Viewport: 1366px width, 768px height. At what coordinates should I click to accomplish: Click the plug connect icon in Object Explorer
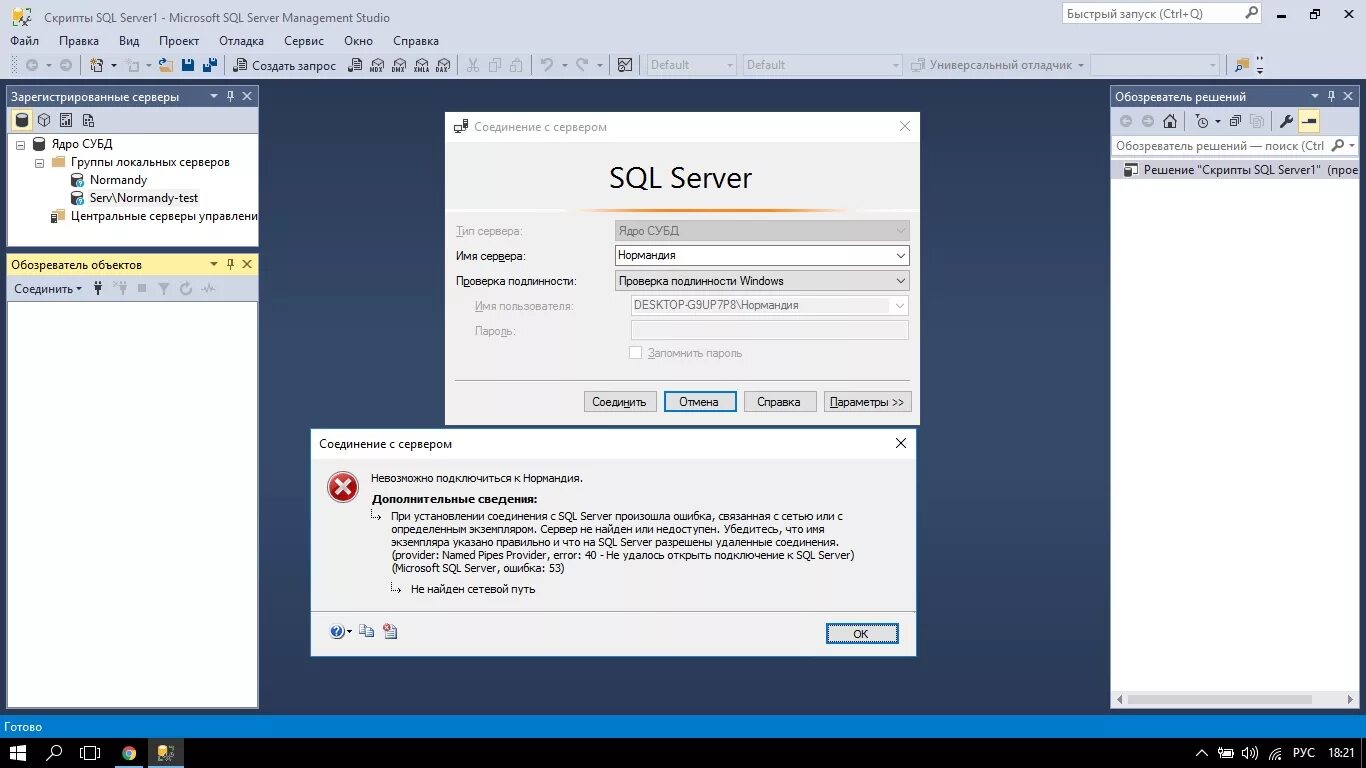[98, 288]
